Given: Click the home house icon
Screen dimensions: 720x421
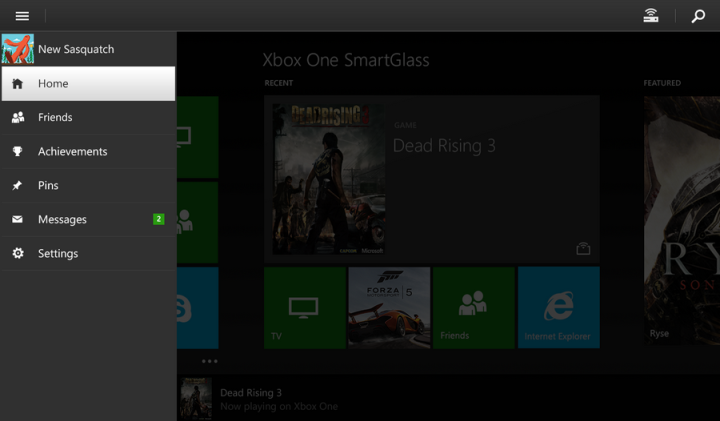Looking at the screenshot, I should (x=17, y=84).
